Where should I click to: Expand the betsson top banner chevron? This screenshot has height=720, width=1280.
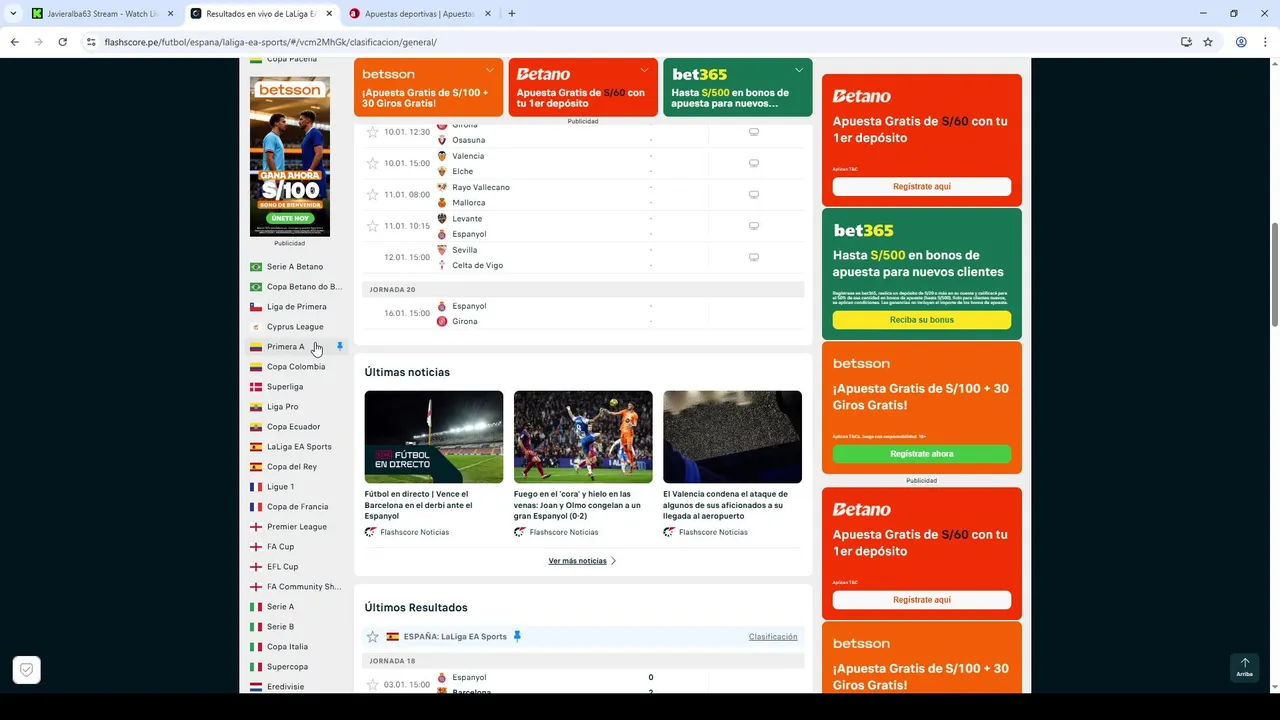click(x=490, y=70)
